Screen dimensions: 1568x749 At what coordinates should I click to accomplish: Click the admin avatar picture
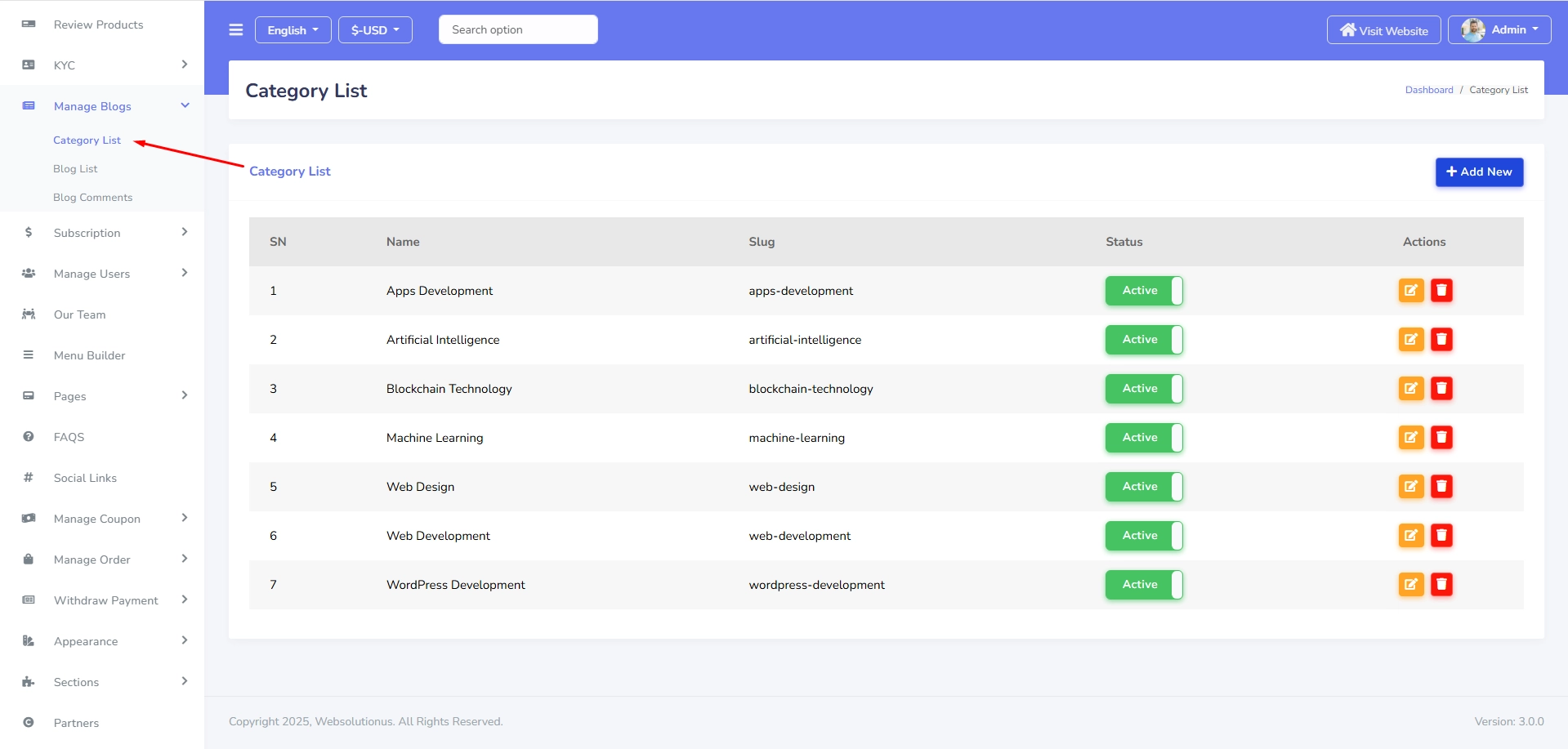[x=1473, y=30]
